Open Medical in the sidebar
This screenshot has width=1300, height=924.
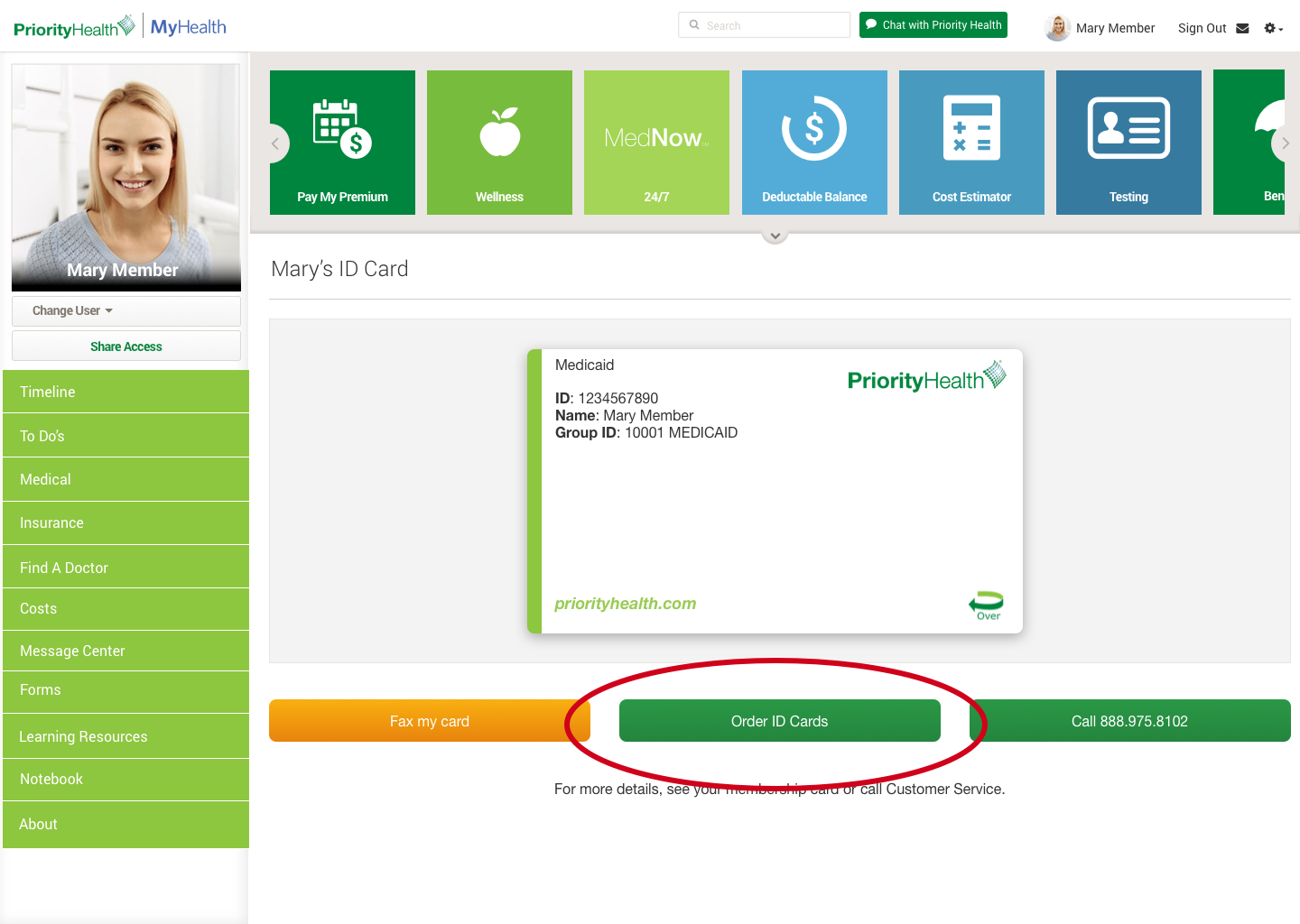126,479
